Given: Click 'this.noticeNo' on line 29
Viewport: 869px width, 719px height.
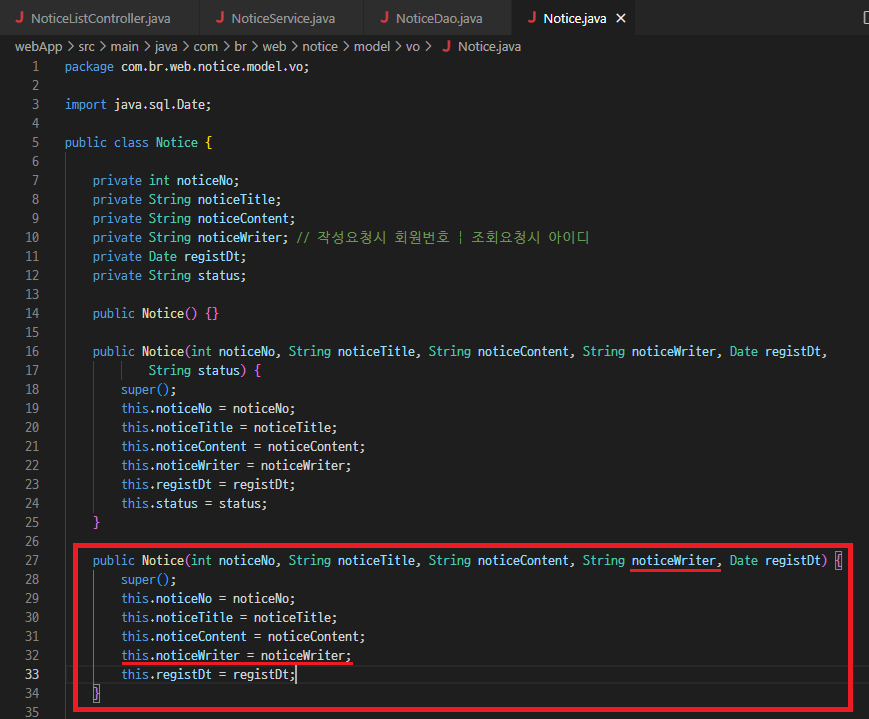Looking at the screenshot, I should pos(166,599).
